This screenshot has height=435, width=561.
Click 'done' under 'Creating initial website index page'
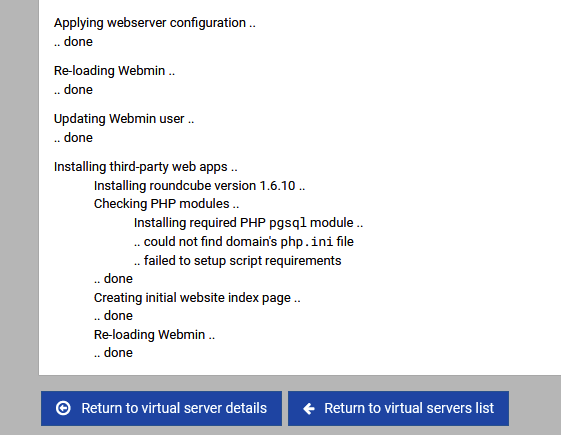coord(113,316)
